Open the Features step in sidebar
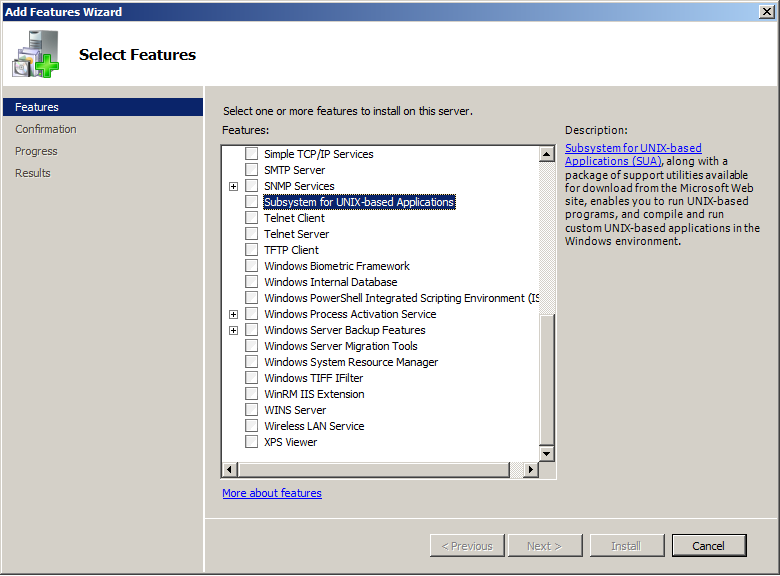This screenshot has width=780, height=576. [x=103, y=107]
